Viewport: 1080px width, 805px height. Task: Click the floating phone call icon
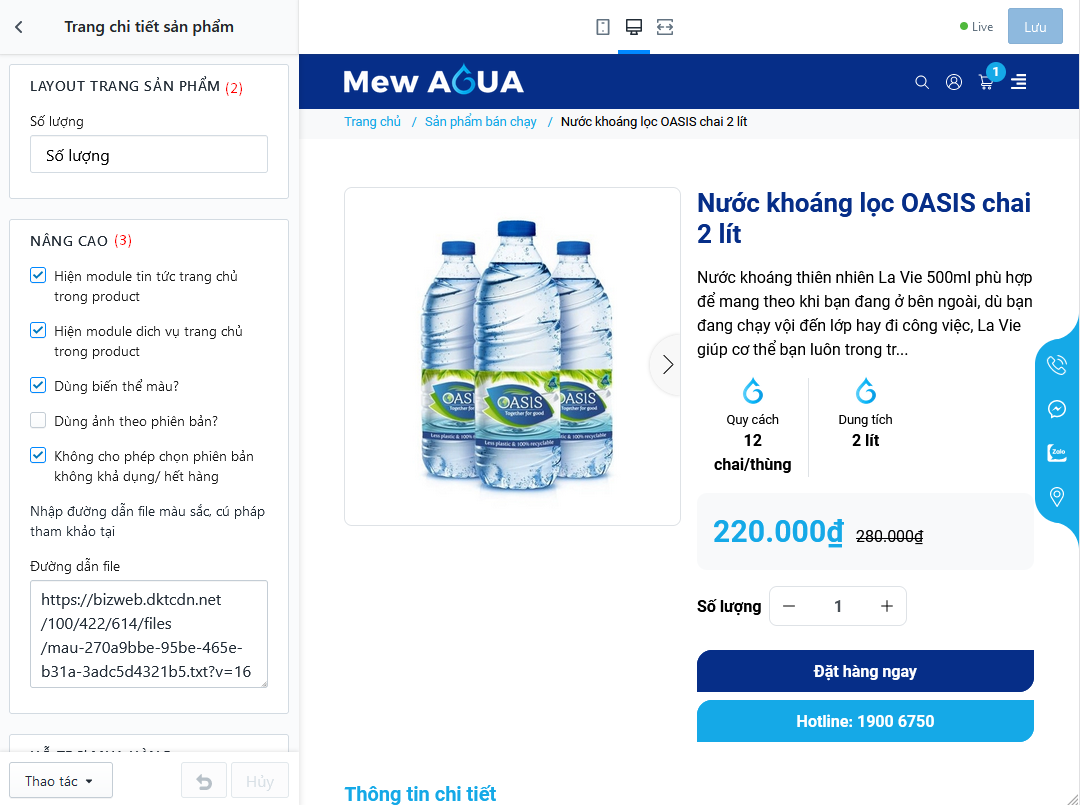coord(1056,365)
